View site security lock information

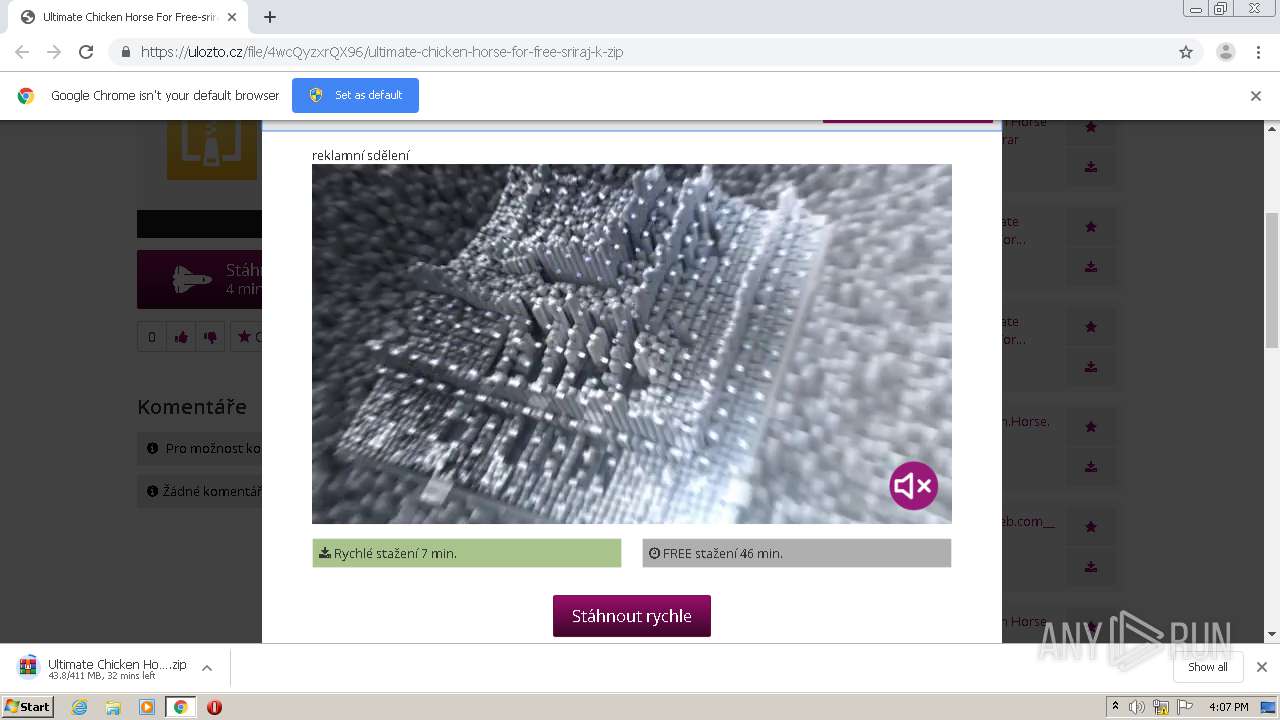125,52
